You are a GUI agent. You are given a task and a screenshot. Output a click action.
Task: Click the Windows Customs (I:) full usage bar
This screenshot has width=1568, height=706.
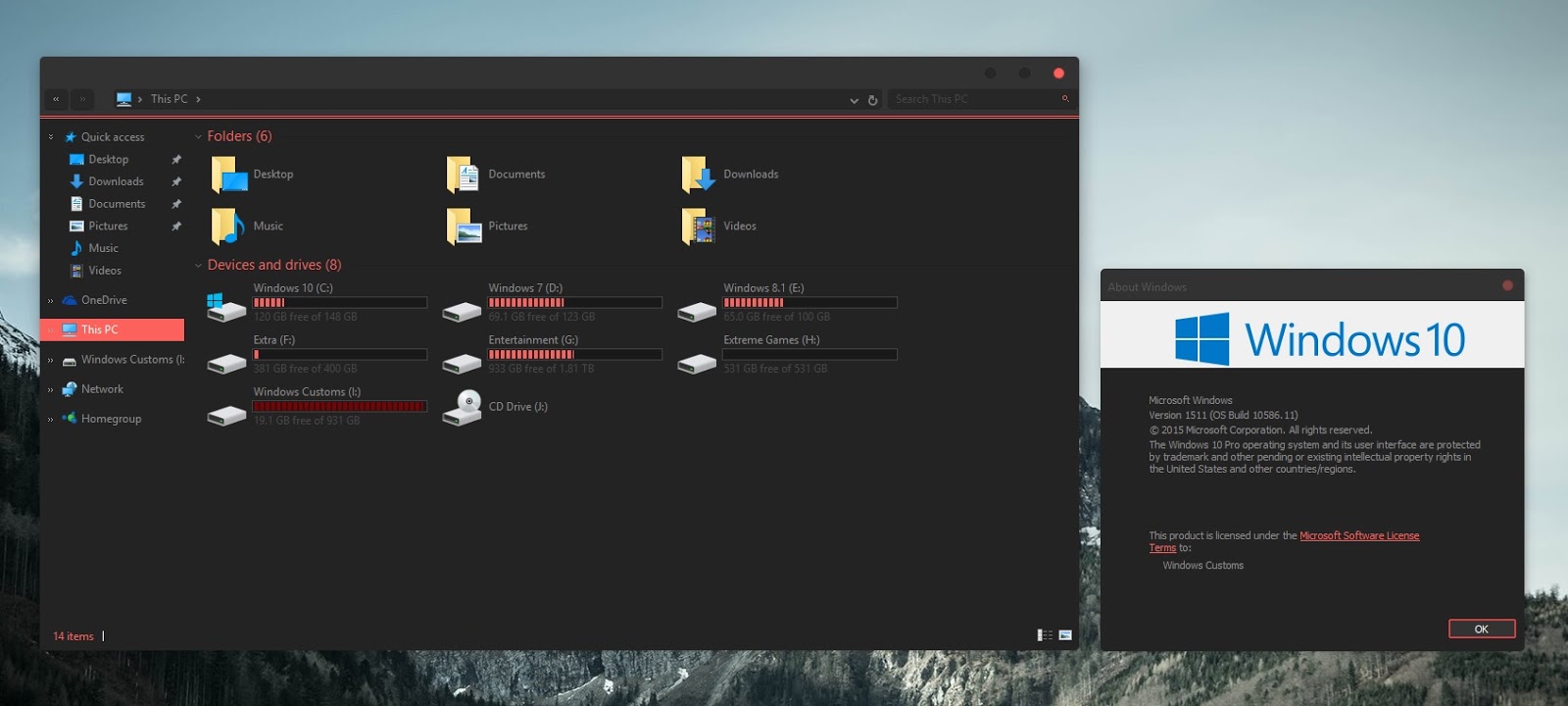point(340,406)
